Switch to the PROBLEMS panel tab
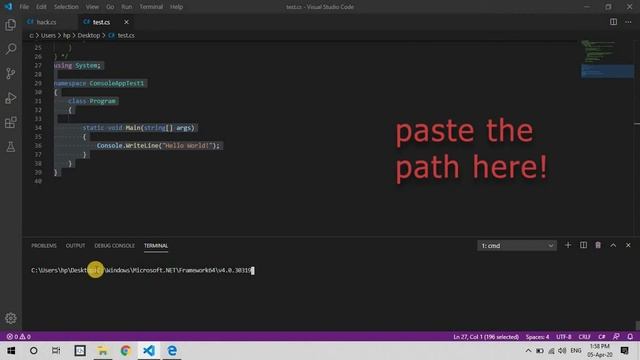640x360 pixels. pyautogui.click(x=44, y=246)
